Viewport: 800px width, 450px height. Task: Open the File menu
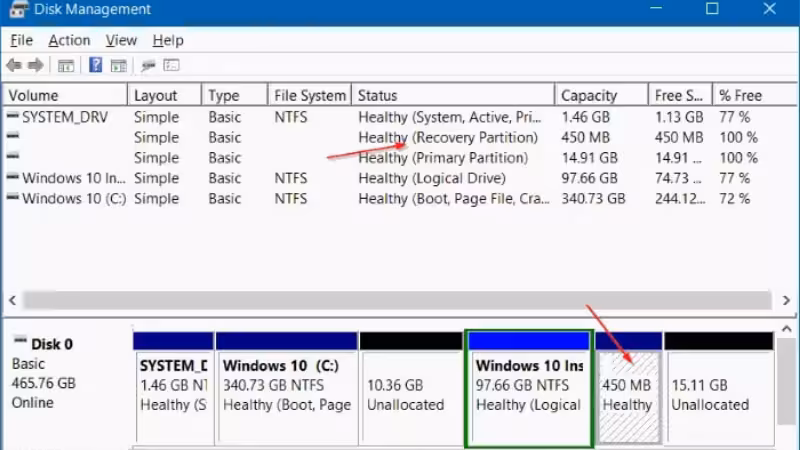(21, 40)
